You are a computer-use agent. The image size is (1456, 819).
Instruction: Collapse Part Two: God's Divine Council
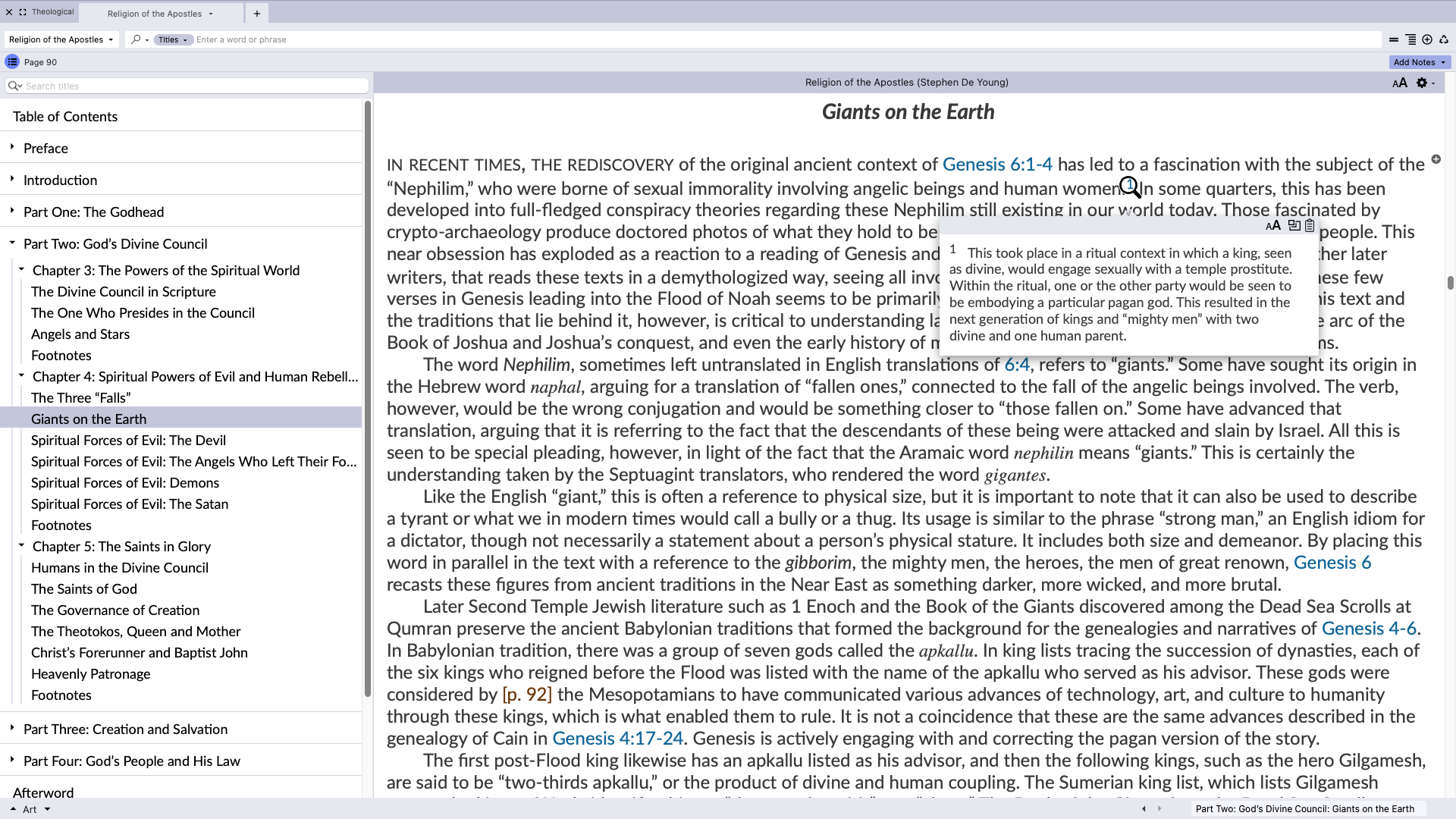(12, 243)
